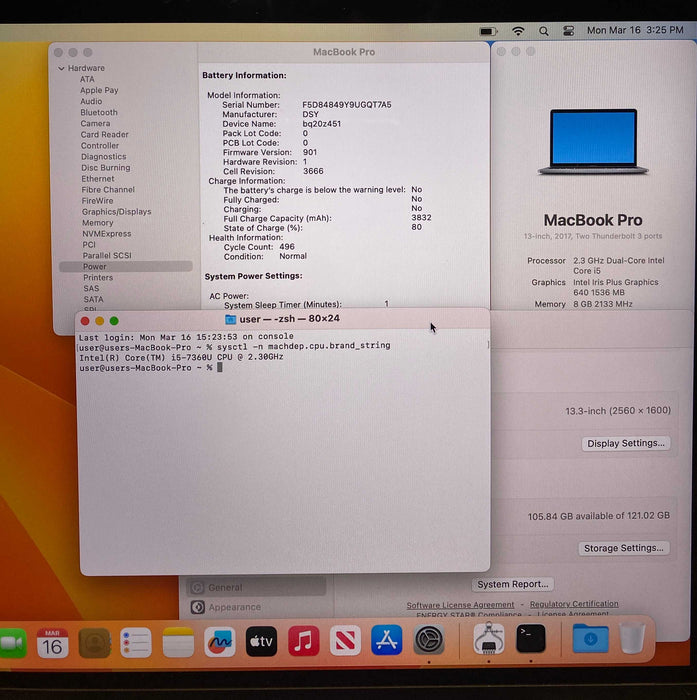This screenshot has width=697, height=700.
Task: Select ATA in the hardware list
Action: coord(87,79)
